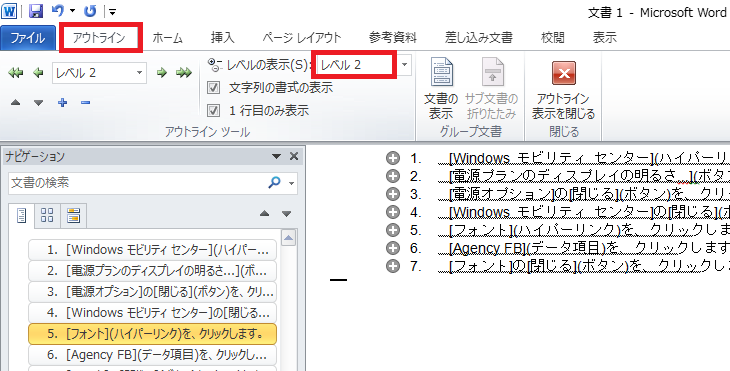
Task: Switch to the ホーム tab
Action: pyautogui.click(x=168, y=38)
